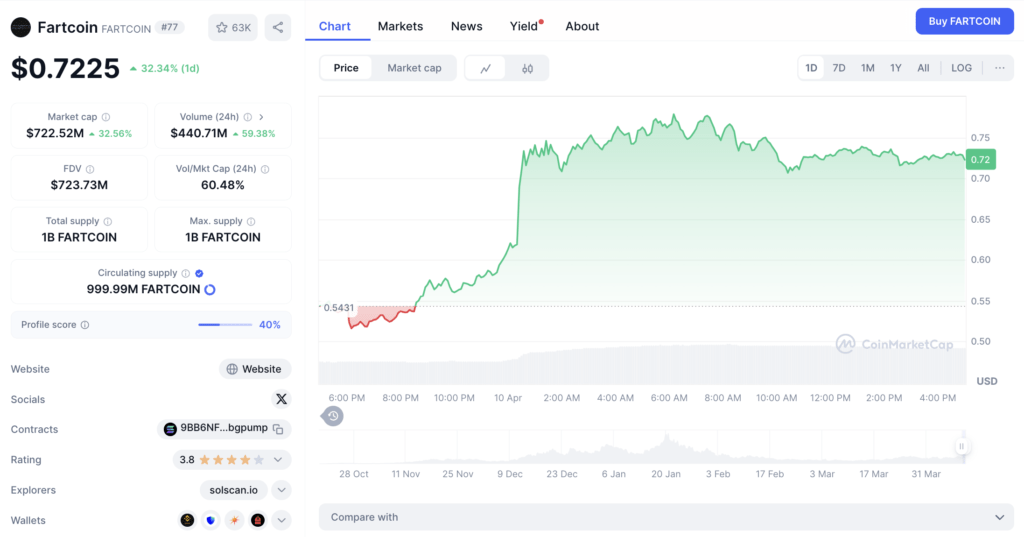Screen dimensions: 1024x537
Task: Open Circulating supply info icon
Action: point(185,273)
